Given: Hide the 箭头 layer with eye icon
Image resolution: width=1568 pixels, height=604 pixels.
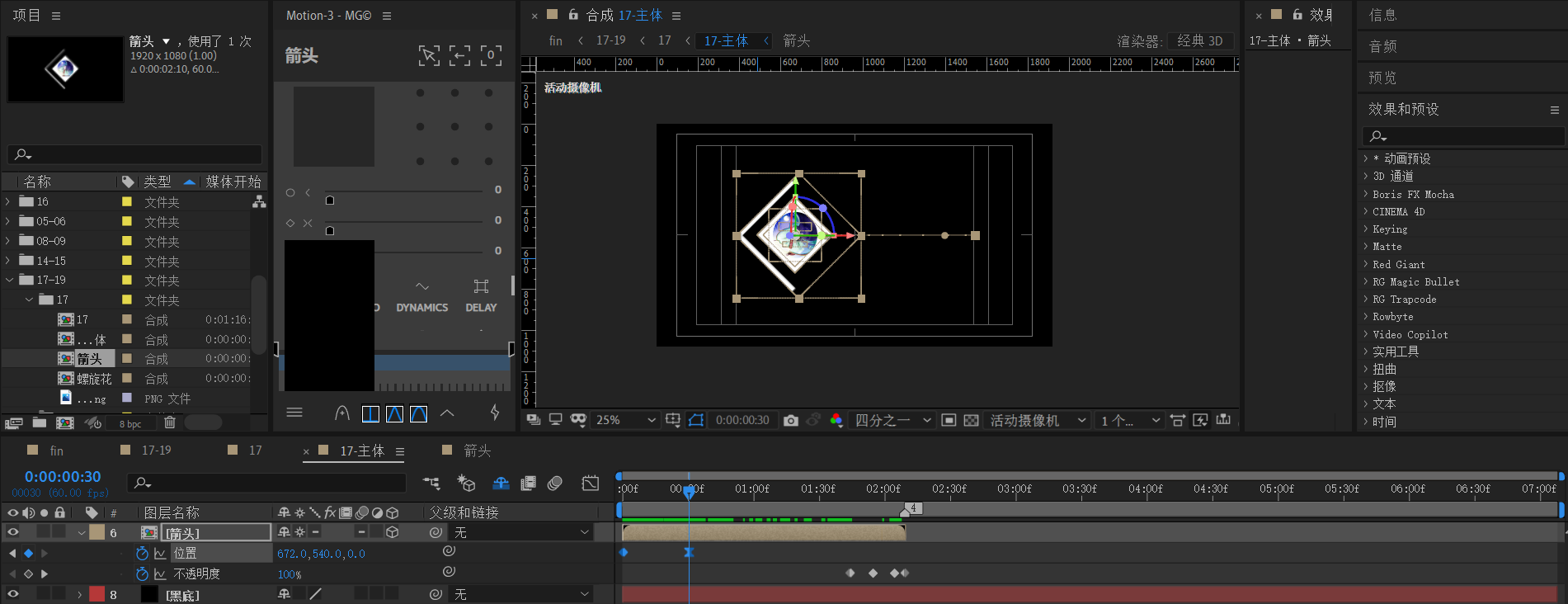Looking at the screenshot, I should [12, 532].
